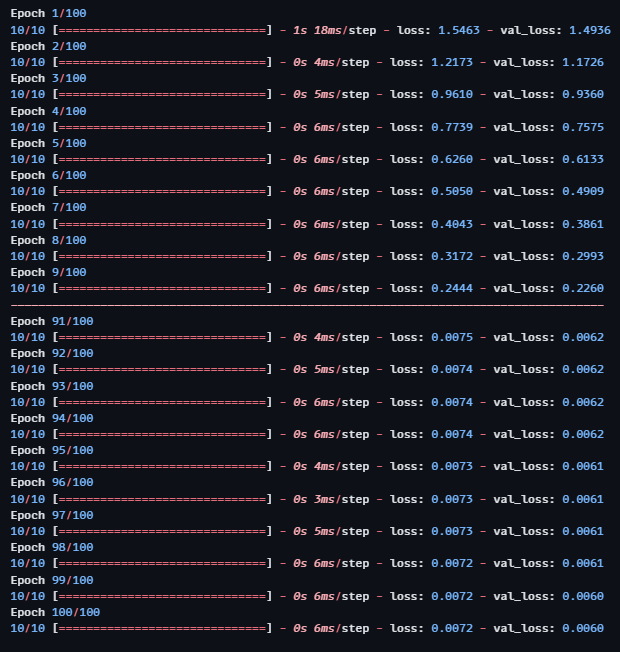
Task: Select the val_loss value 1.1726
Action: [583, 62]
